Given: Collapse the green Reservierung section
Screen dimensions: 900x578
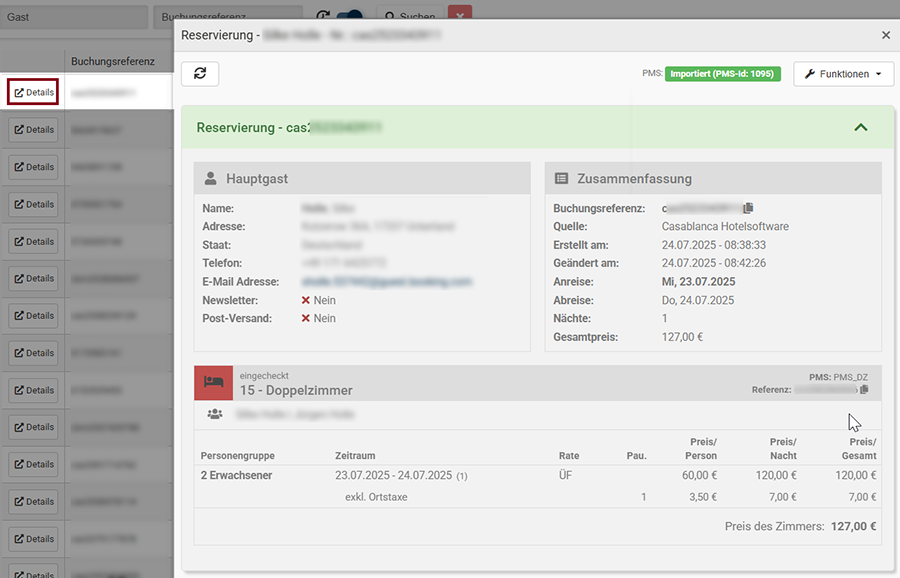Looking at the screenshot, I should click(x=860, y=128).
